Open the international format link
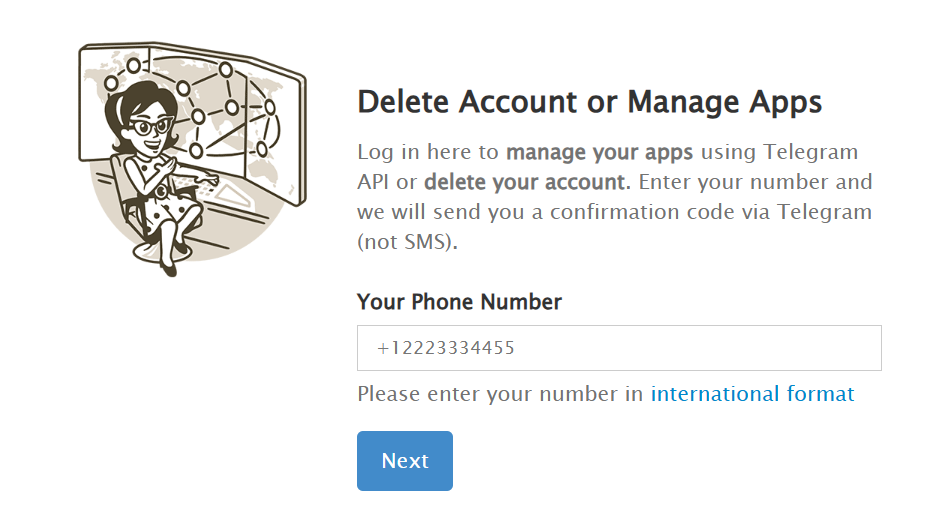This screenshot has width=932, height=510. (x=752, y=394)
